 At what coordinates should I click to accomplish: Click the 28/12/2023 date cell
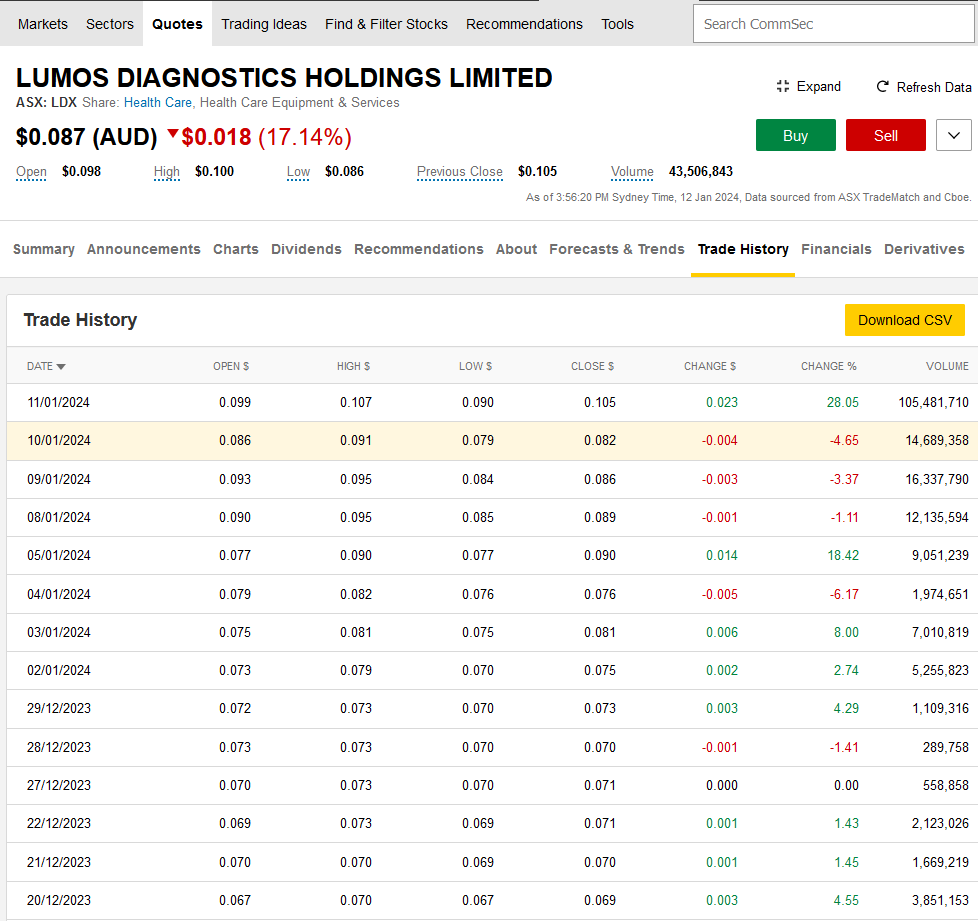[x=59, y=747]
